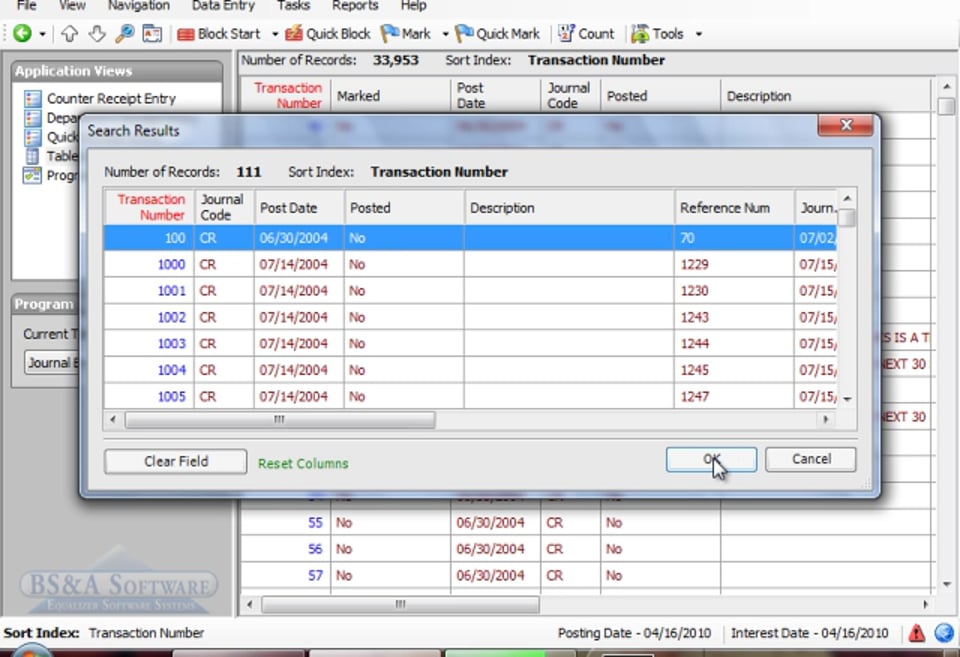Image resolution: width=960 pixels, height=657 pixels.
Task: Click the Posting Date status bar entry
Action: [x=634, y=633]
